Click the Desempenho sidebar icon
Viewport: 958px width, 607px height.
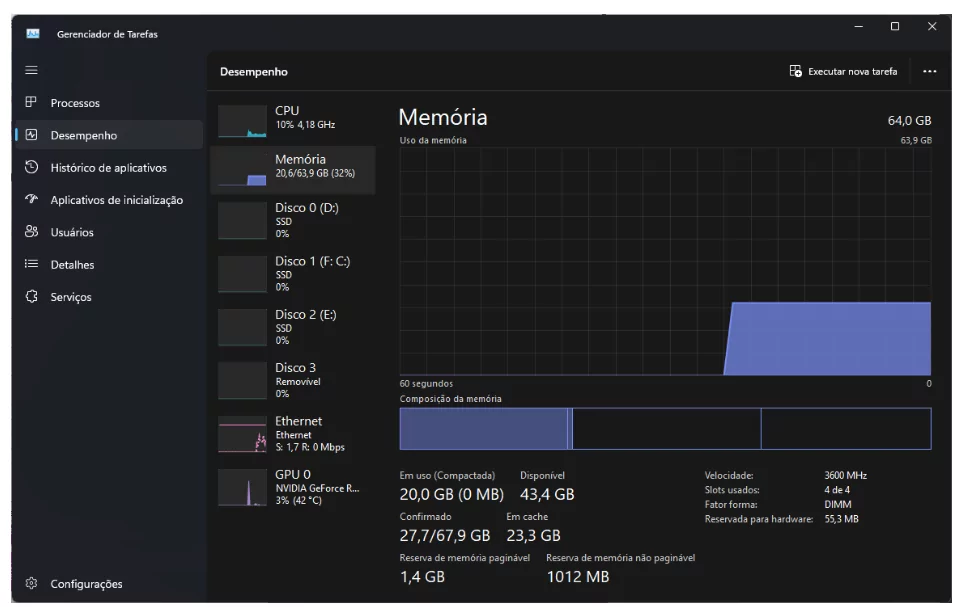[x=31, y=135]
